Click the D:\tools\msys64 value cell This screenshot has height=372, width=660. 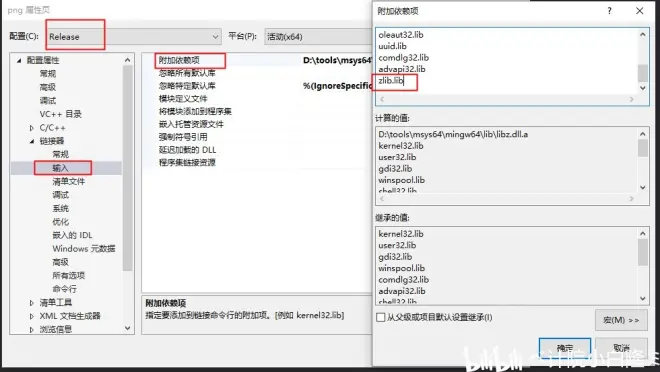pos(337,61)
